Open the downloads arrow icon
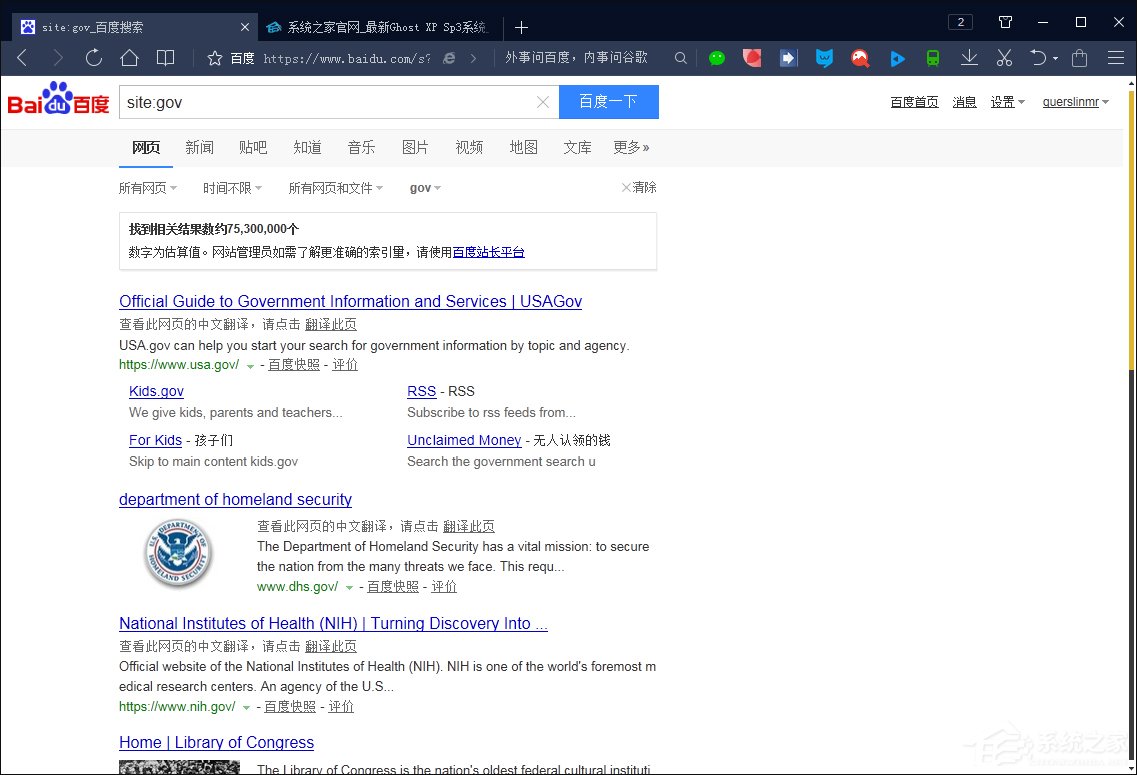Screen dimensions: 1137x775 pyautogui.click(x=968, y=58)
